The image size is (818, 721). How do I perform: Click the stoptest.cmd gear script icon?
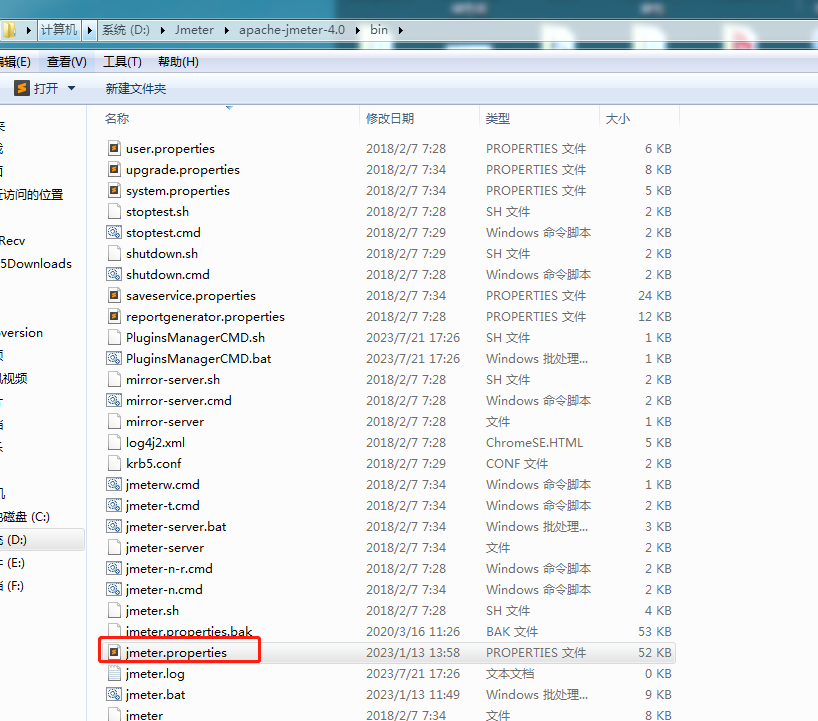(x=113, y=232)
